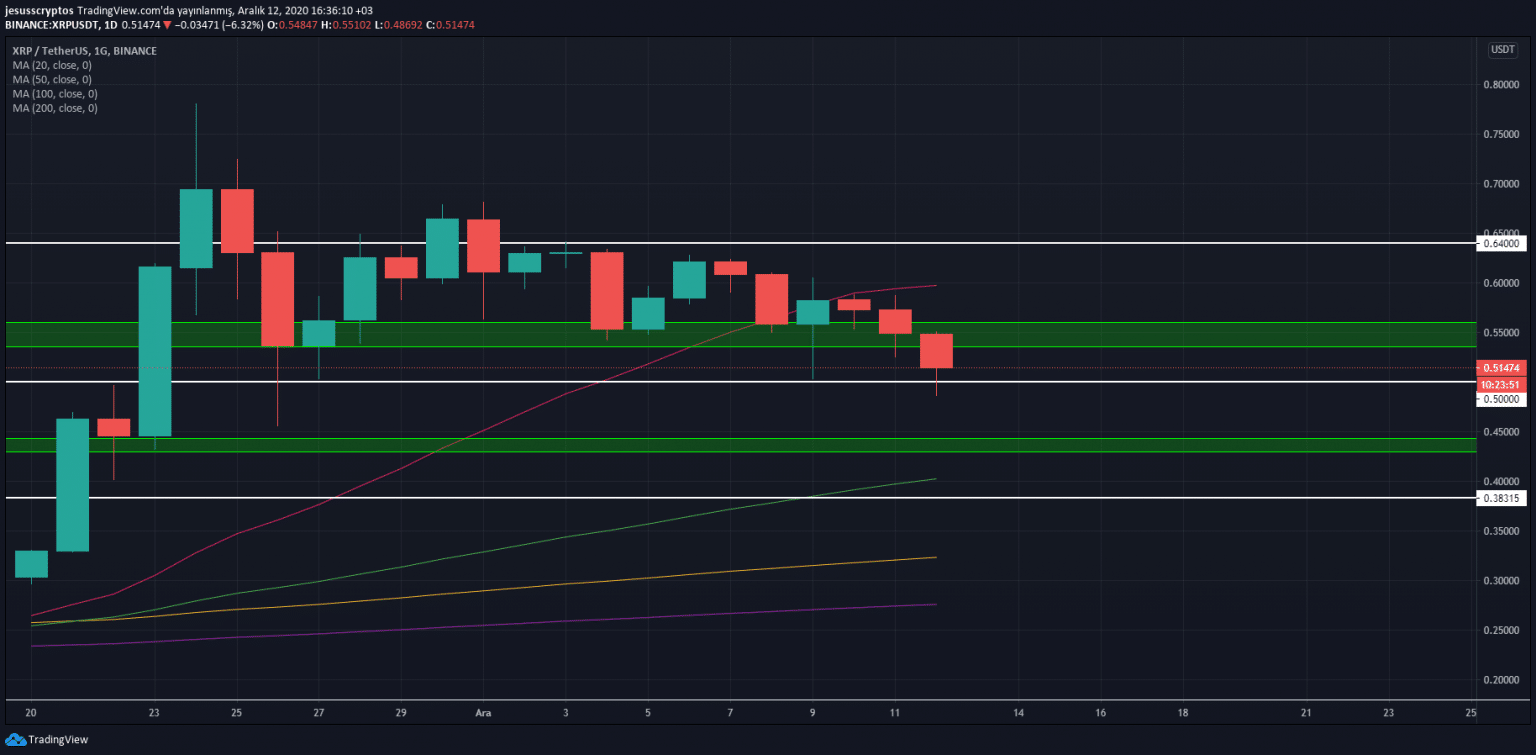The width and height of the screenshot is (1536, 755).
Task: Click the date 23 on the time axis
Action: [154, 713]
